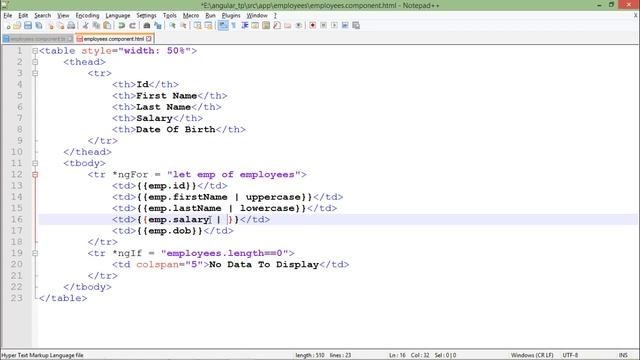The width and height of the screenshot is (640, 360).
Task: Create a new file with the New toolbar icon
Action: (7, 26)
